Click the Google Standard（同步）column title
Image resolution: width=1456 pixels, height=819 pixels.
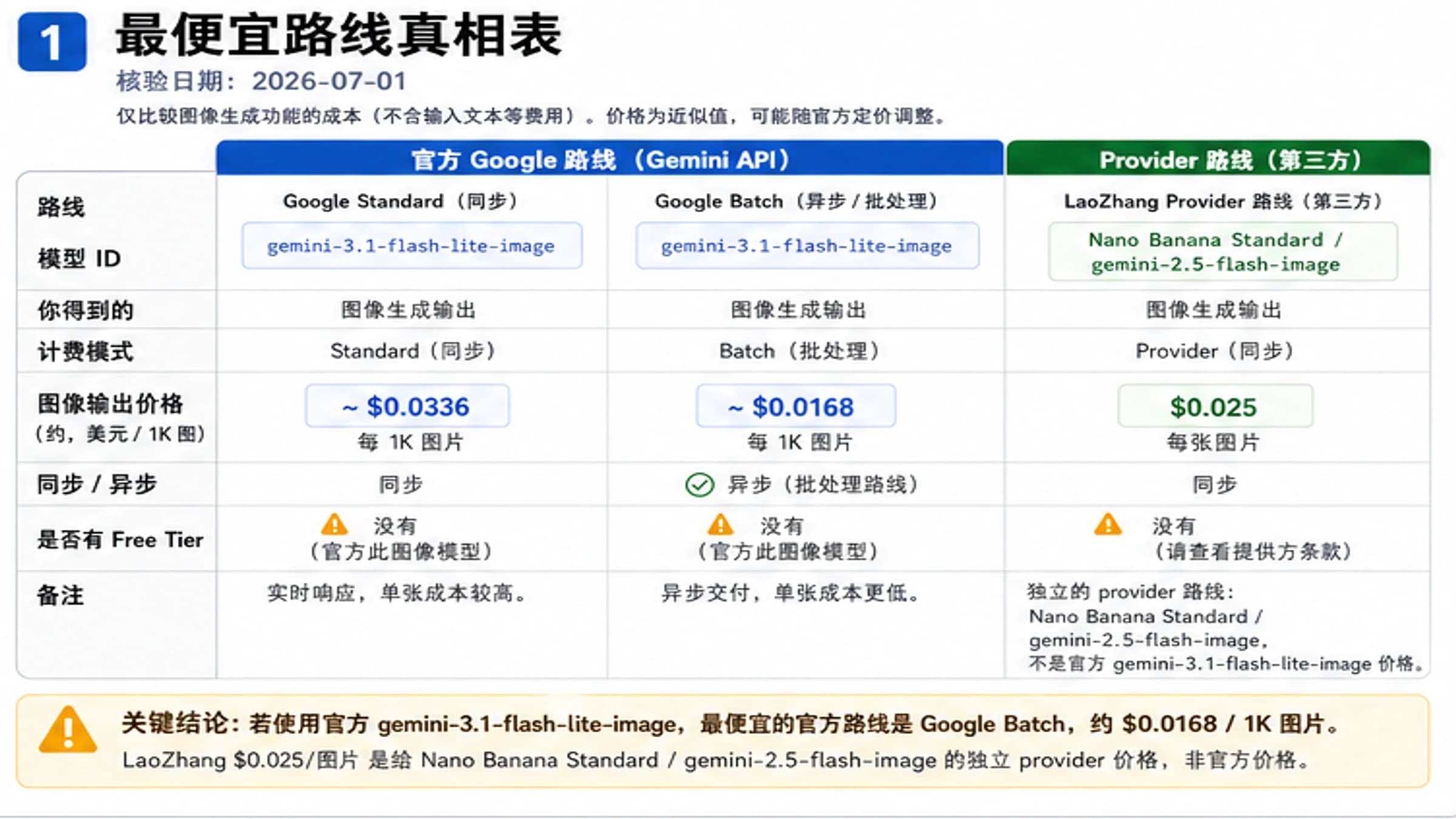pyautogui.click(x=400, y=201)
